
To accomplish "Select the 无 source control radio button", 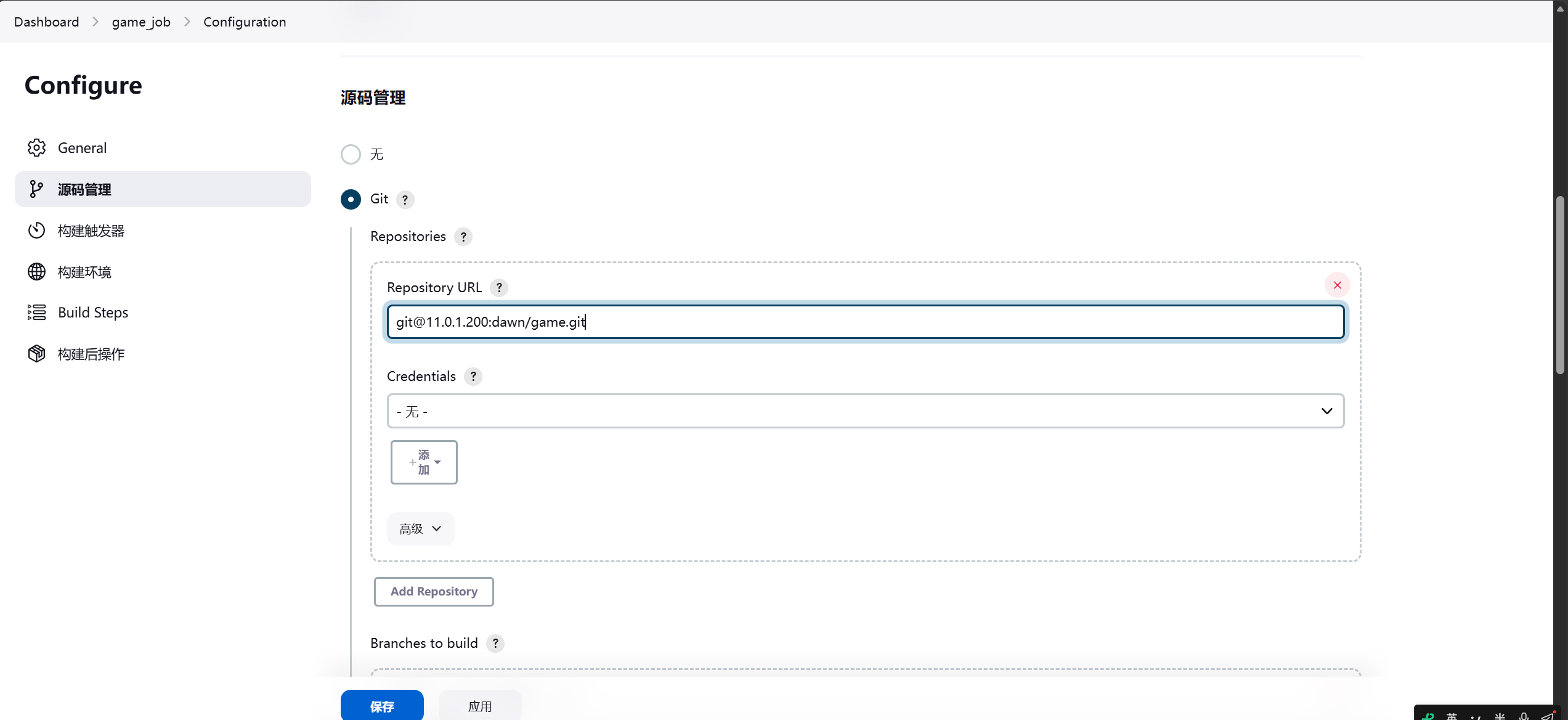I will click(351, 154).
